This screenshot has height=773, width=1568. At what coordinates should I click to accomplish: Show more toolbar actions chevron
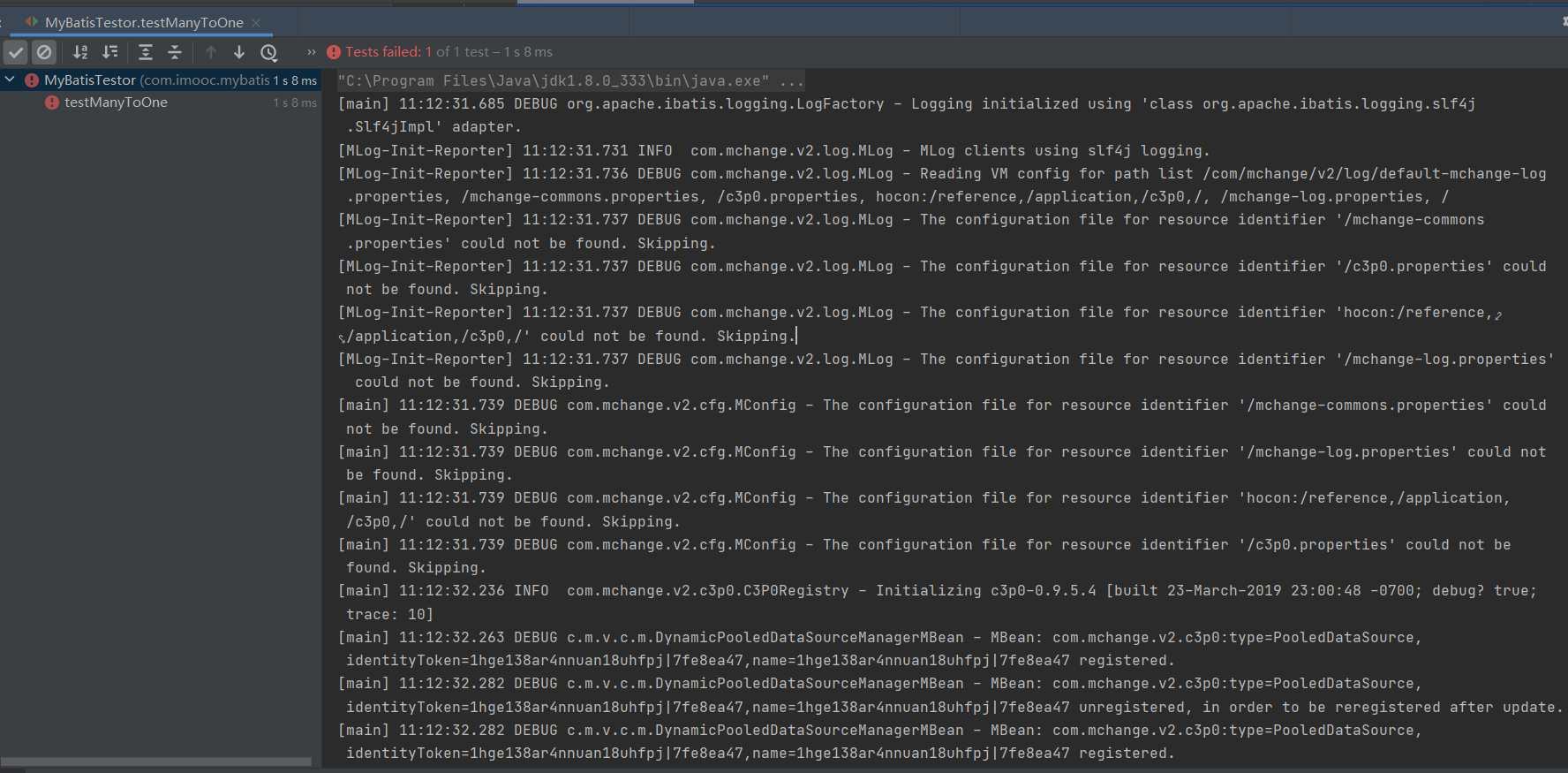[311, 52]
